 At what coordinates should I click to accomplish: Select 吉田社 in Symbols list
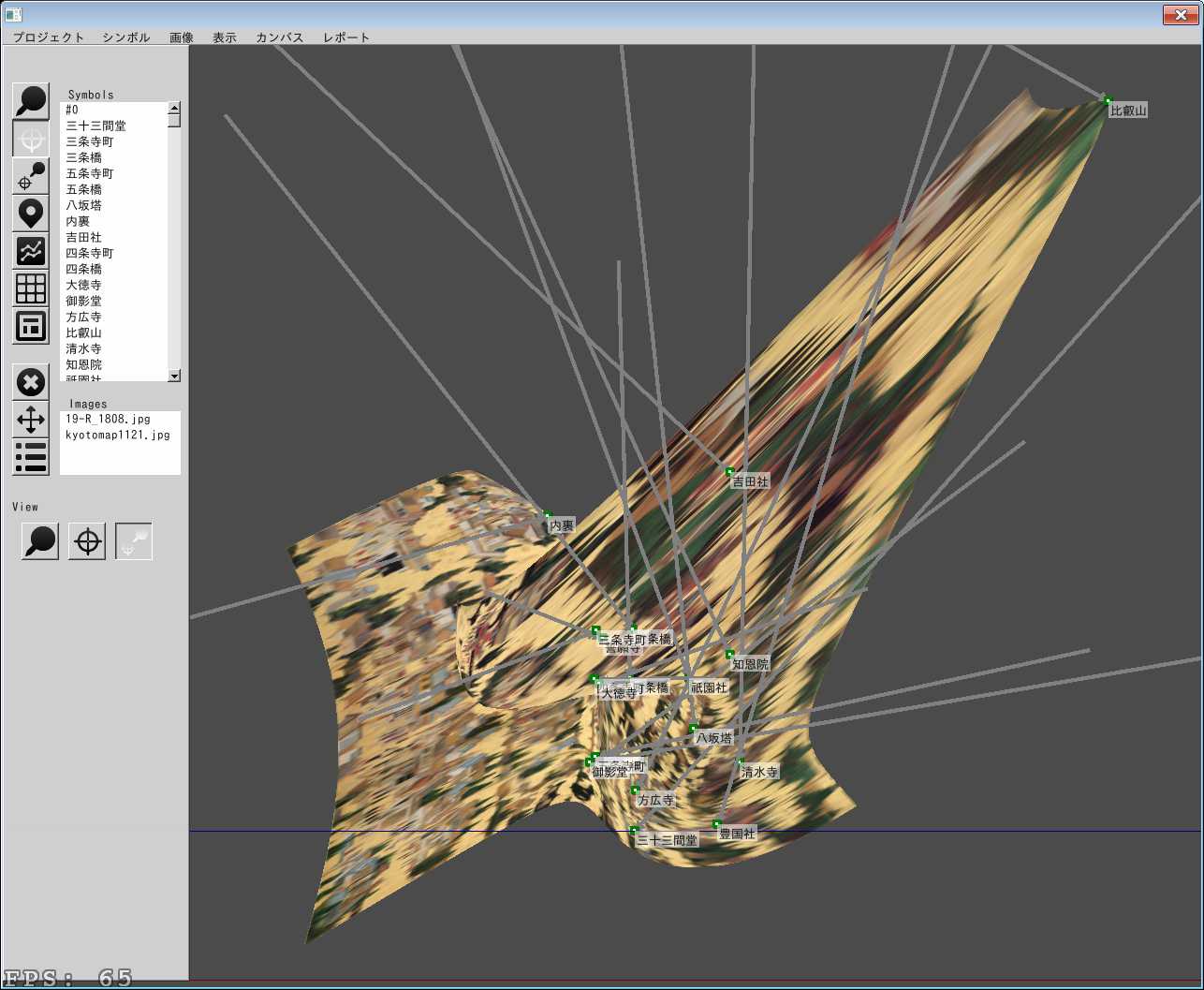coord(83,237)
